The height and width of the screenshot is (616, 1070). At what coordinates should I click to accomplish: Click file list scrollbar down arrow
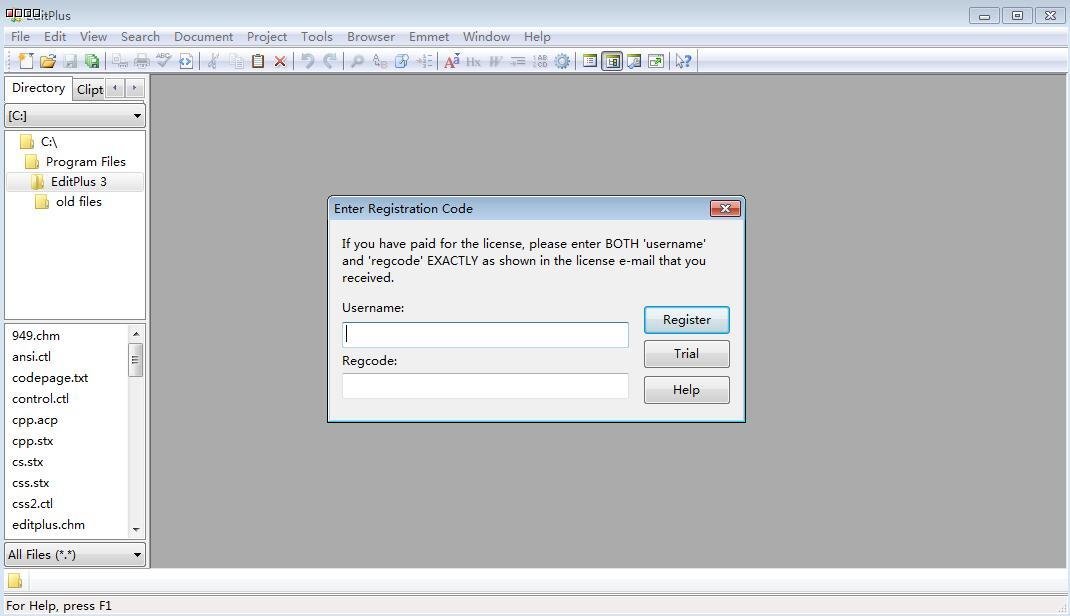pos(136,529)
